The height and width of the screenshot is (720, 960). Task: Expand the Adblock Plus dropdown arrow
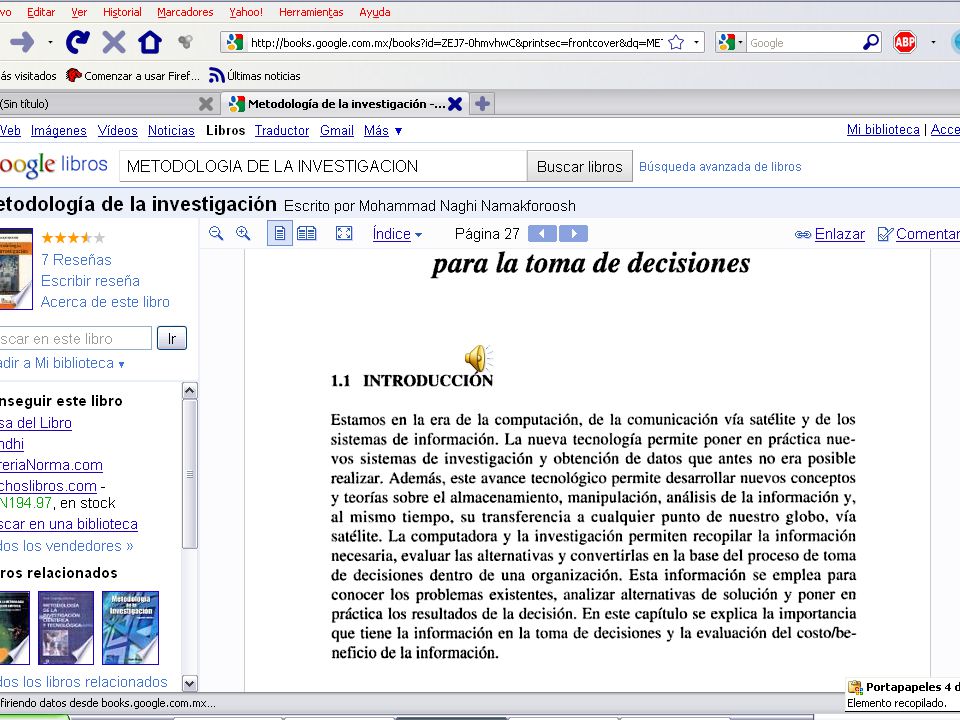coord(933,42)
